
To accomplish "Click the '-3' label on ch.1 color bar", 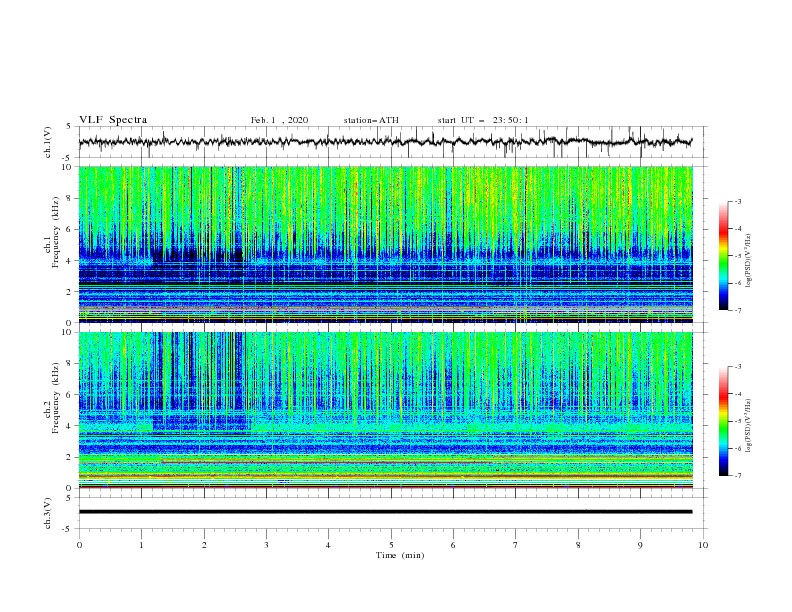I will point(737,201).
